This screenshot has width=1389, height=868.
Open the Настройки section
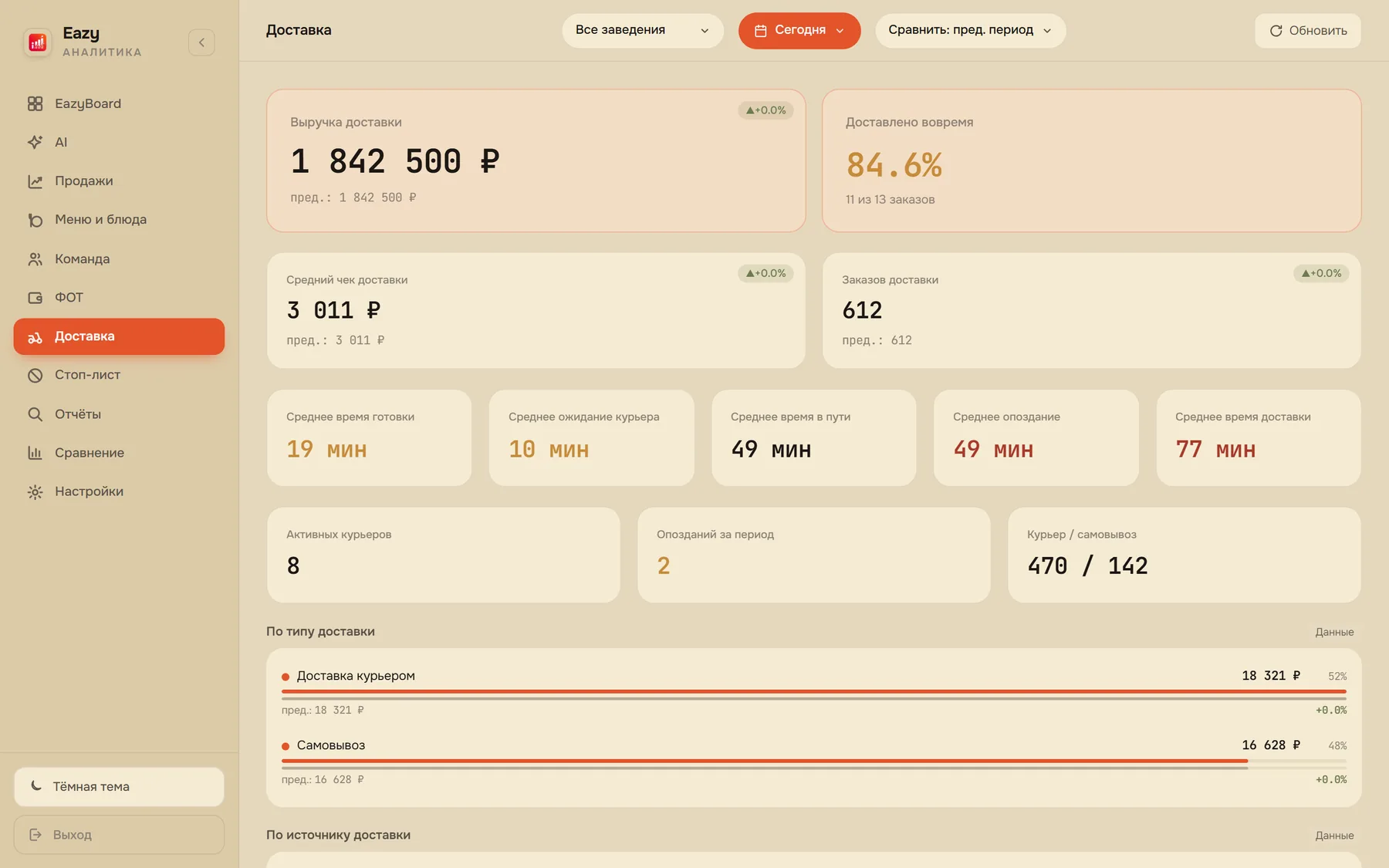(x=119, y=491)
